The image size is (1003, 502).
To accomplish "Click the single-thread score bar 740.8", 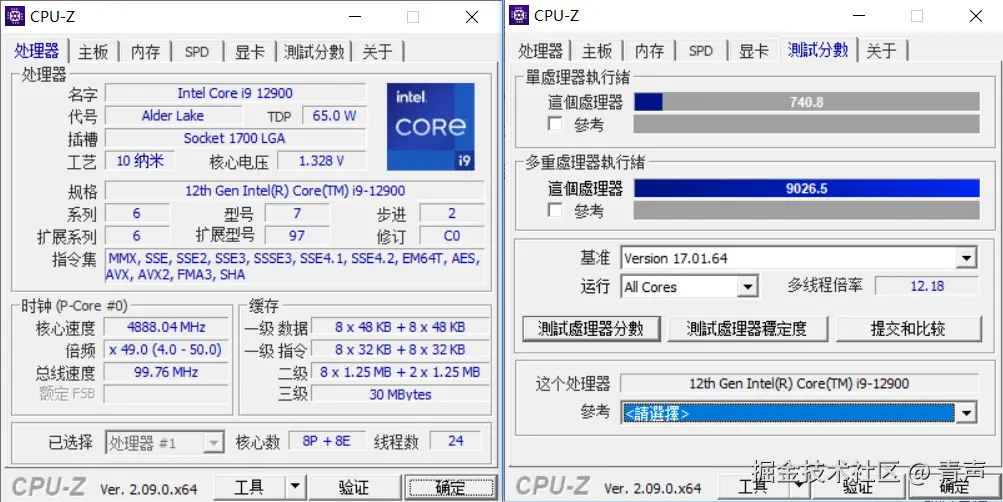I will [x=807, y=102].
